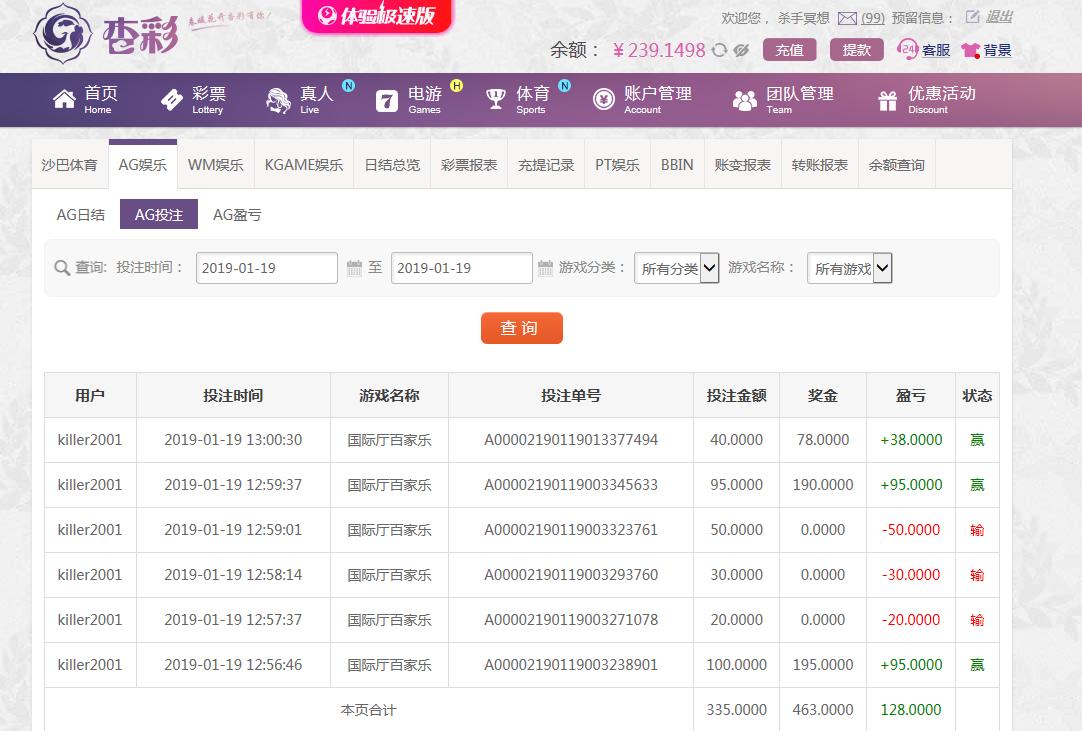Hide the balance with eye icon
Image resolution: width=1082 pixels, height=731 pixels.
(741, 50)
